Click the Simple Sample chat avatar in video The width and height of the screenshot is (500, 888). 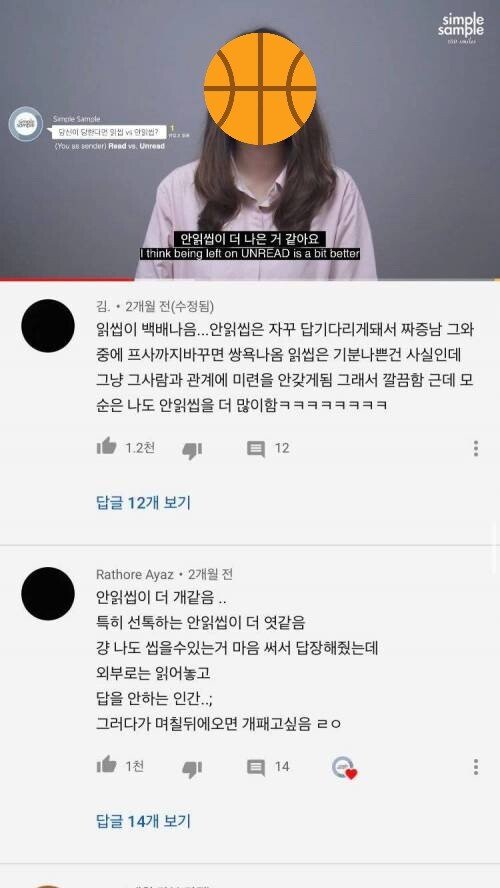tap(25, 124)
